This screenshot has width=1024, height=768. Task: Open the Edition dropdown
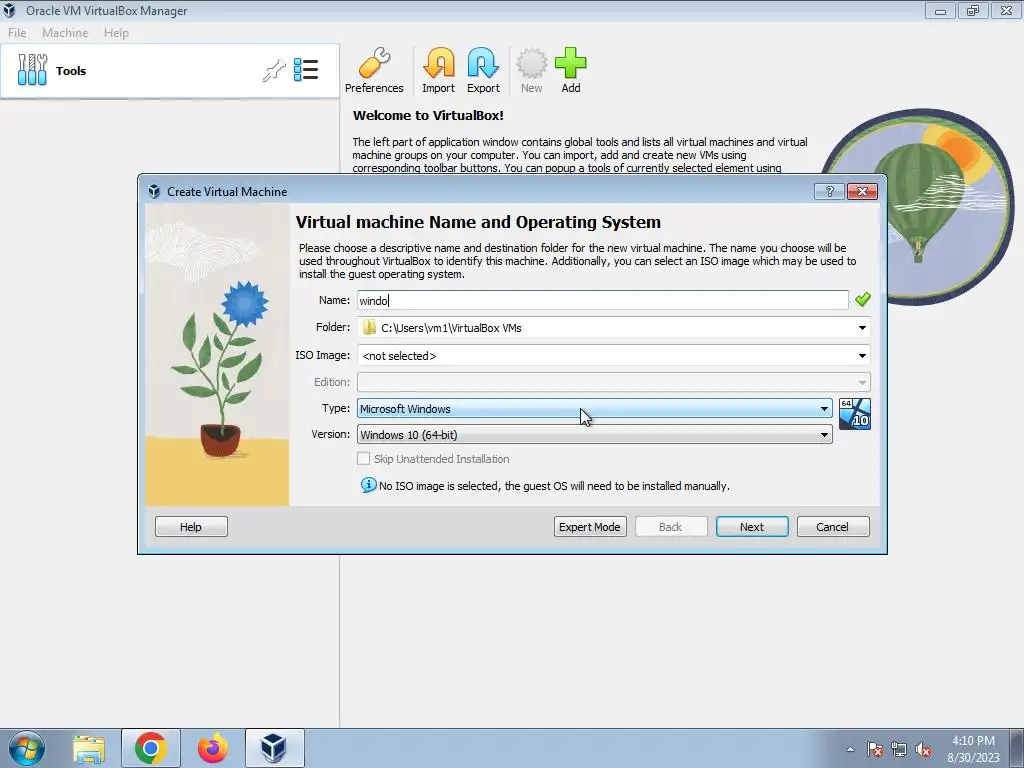[613, 382]
